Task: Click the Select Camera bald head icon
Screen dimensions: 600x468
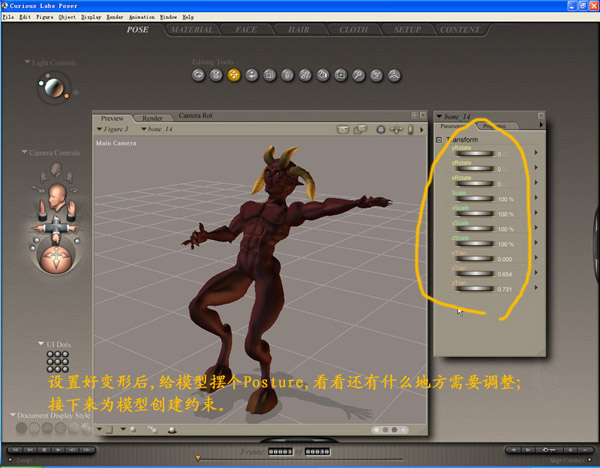Action: click(x=57, y=197)
